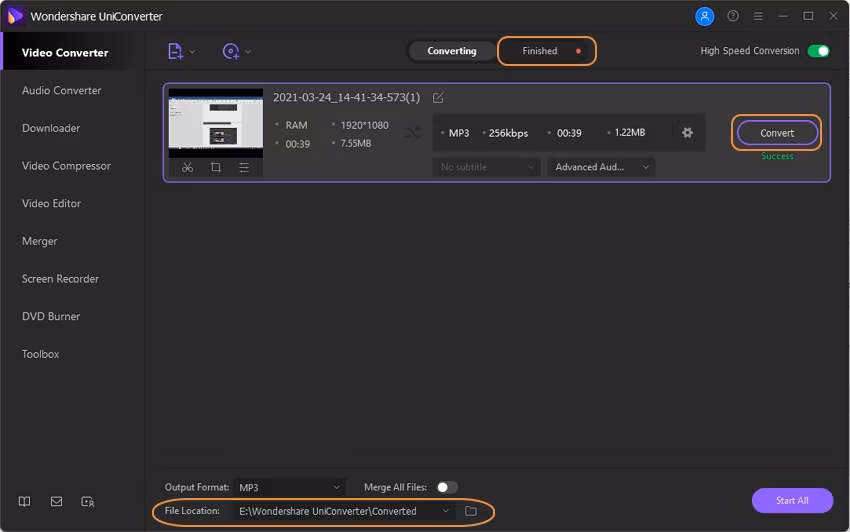This screenshot has height=532, width=850.
Task: Click the Wondershare UniConverter logo
Action: [x=15, y=16]
